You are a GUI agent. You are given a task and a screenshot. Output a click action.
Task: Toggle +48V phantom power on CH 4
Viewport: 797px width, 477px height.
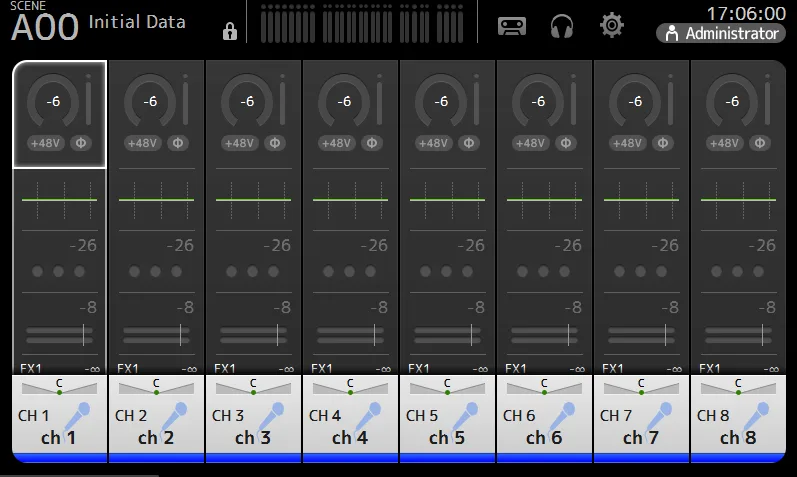click(x=336, y=143)
